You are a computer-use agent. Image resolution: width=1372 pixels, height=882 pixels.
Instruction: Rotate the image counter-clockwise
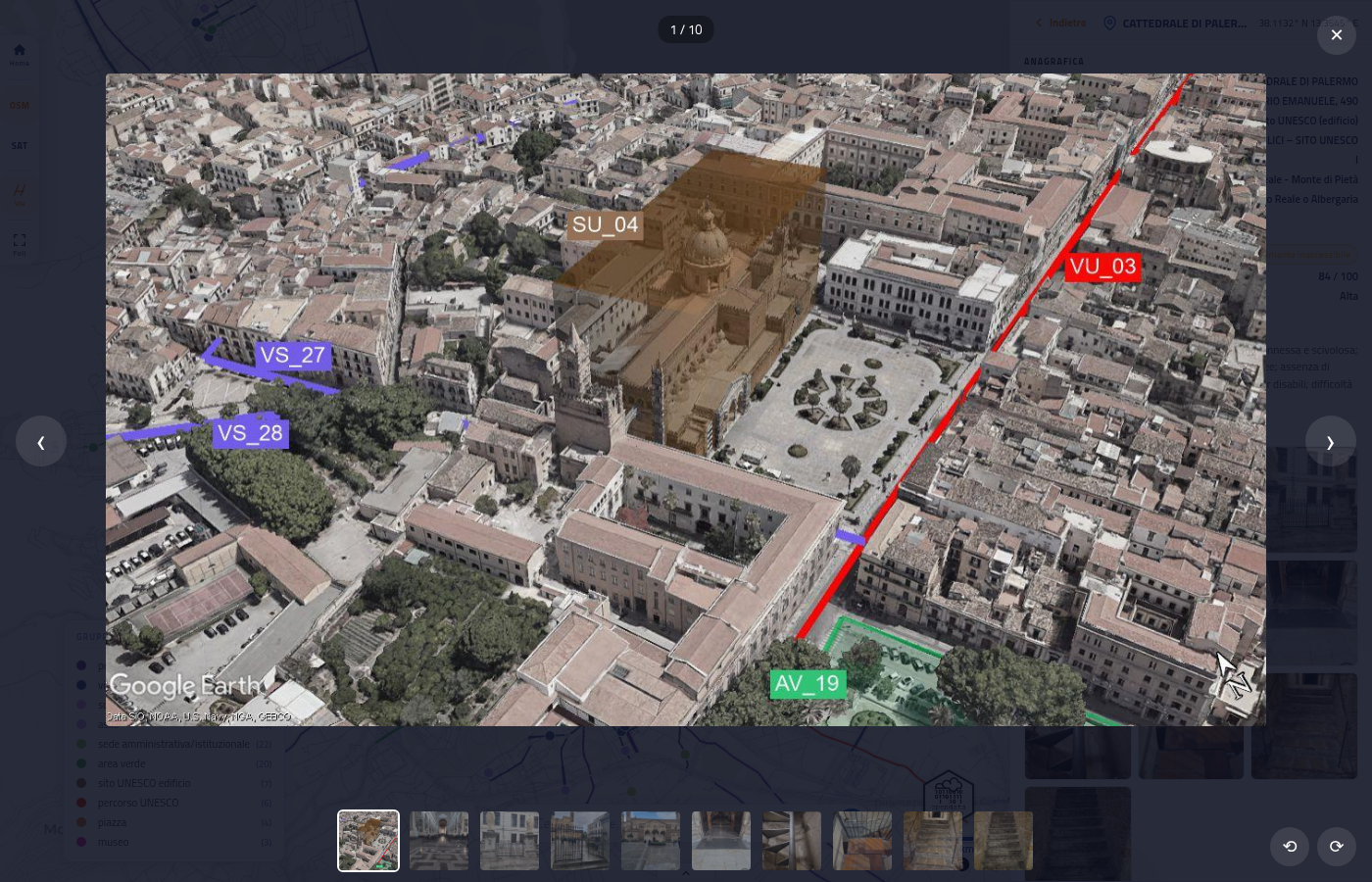1290,846
